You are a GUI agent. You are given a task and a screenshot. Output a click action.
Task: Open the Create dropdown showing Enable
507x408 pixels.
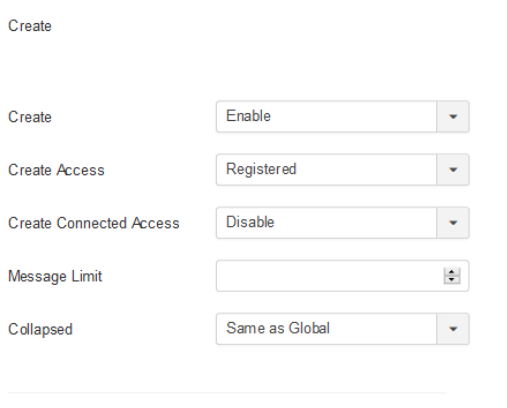(343, 117)
